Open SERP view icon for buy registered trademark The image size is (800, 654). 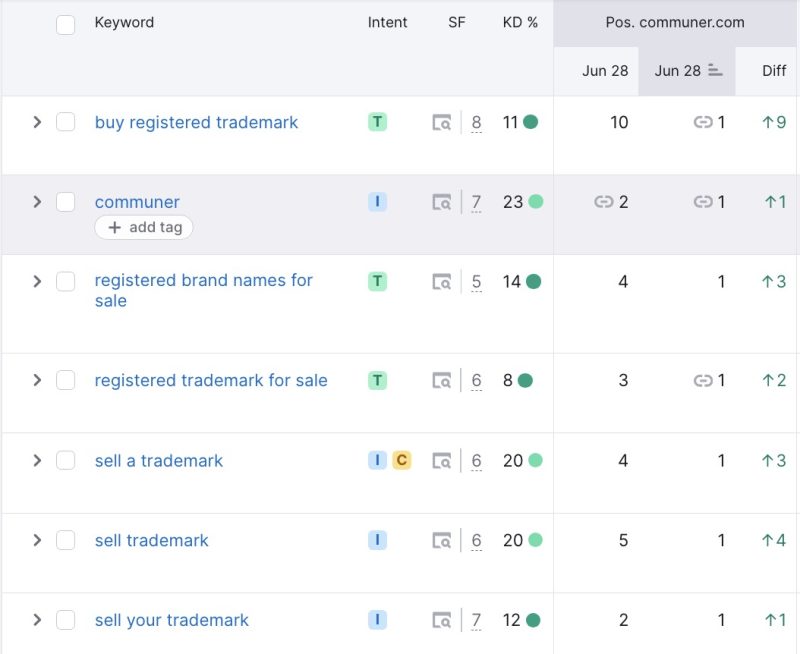point(441,123)
